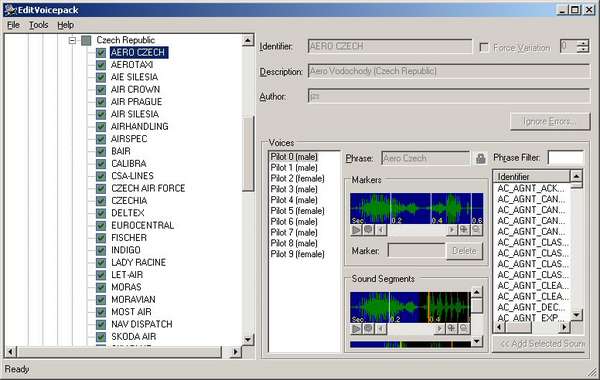The image size is (600, 380).
Task: Click right arrow under Sound Segments waveform
Action: point(440,329)
